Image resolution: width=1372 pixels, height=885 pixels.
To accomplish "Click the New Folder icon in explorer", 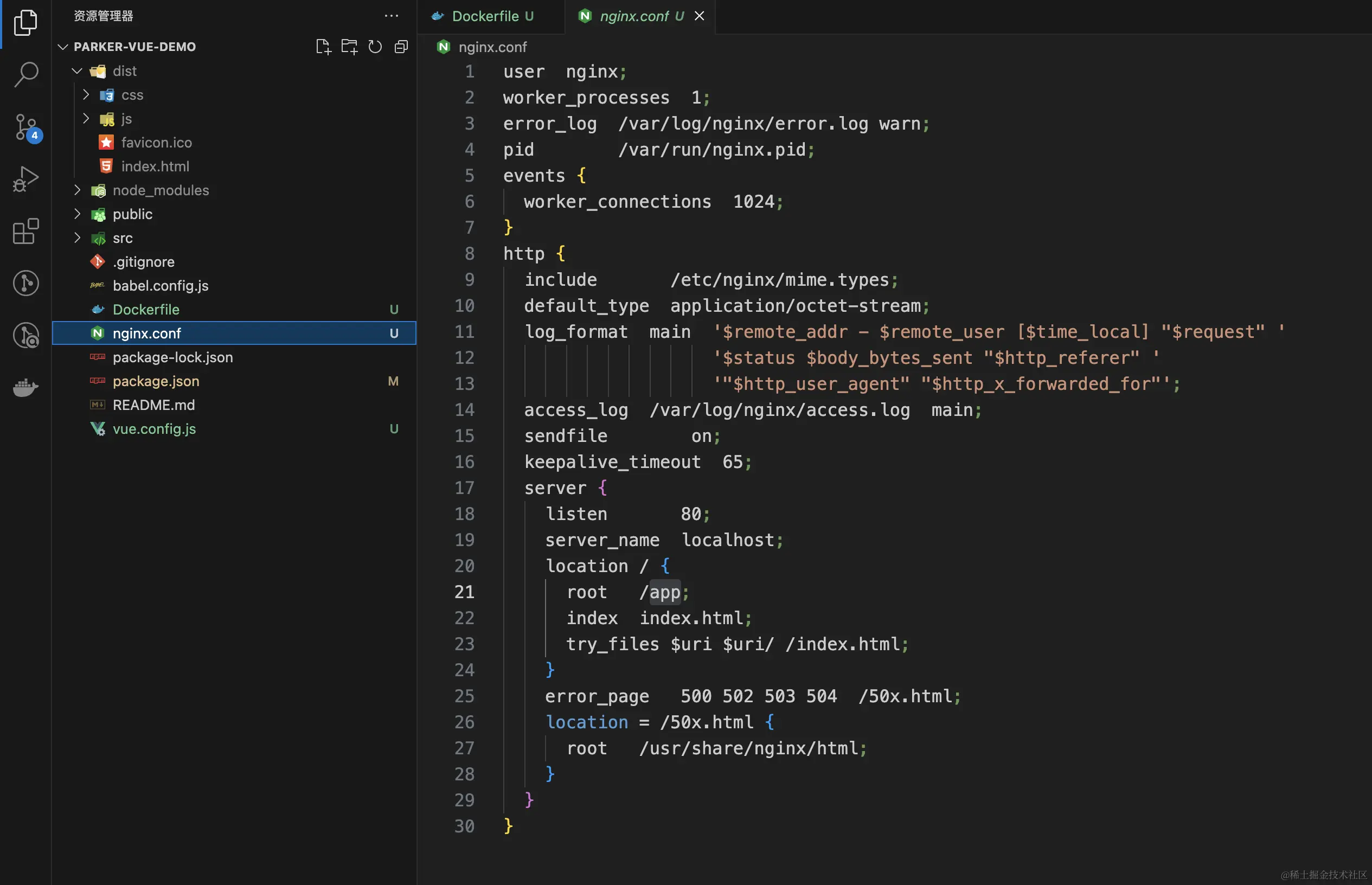I will (349, 47).
